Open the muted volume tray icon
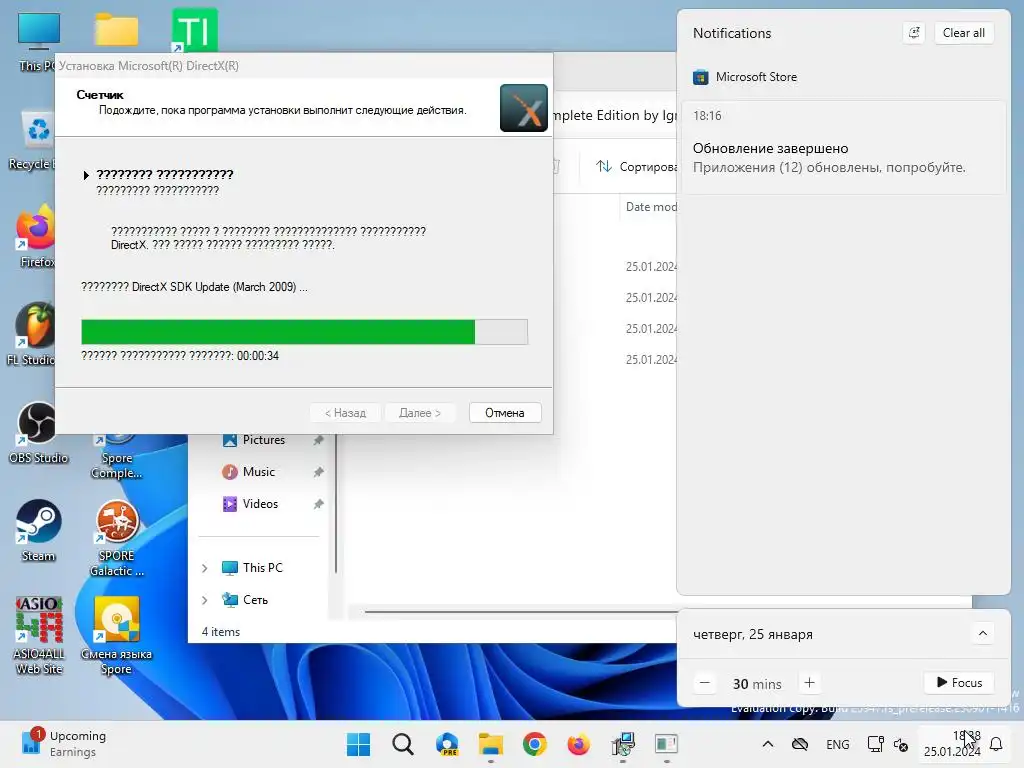Screen dimensions: 1024x768 pyautogui.click(x=901, y=744)
